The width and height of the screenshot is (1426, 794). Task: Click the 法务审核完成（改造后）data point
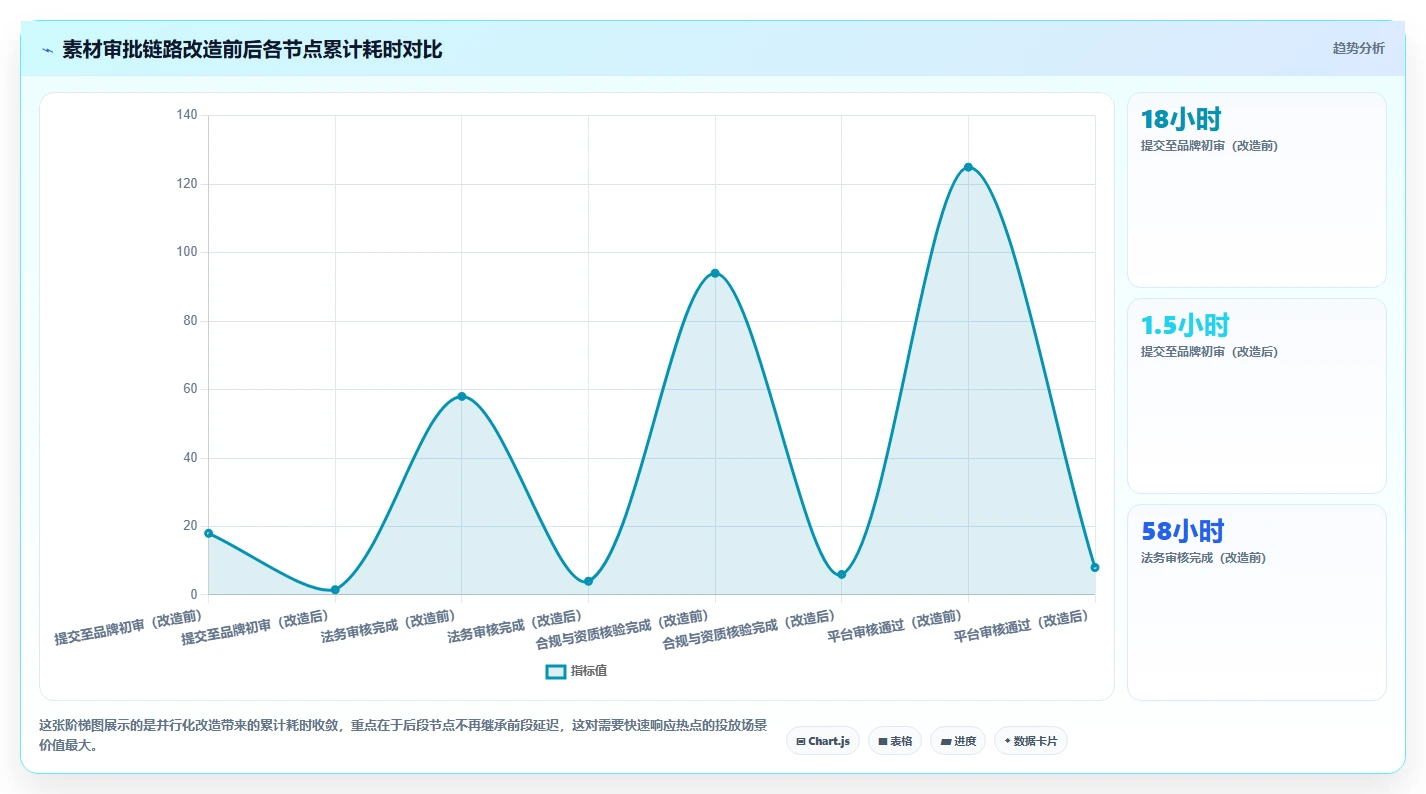[588, 581]
